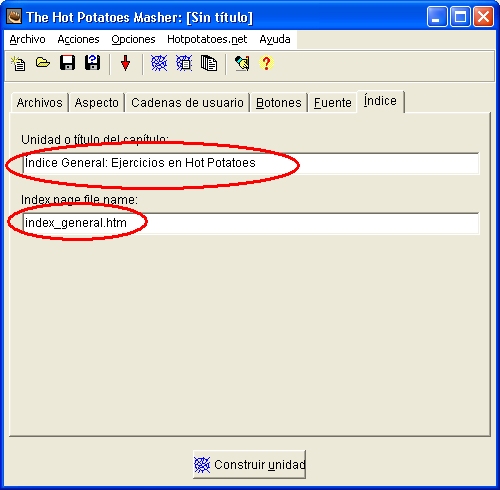
Task: Click the red question mark help icon
Action: click(266, 63)
